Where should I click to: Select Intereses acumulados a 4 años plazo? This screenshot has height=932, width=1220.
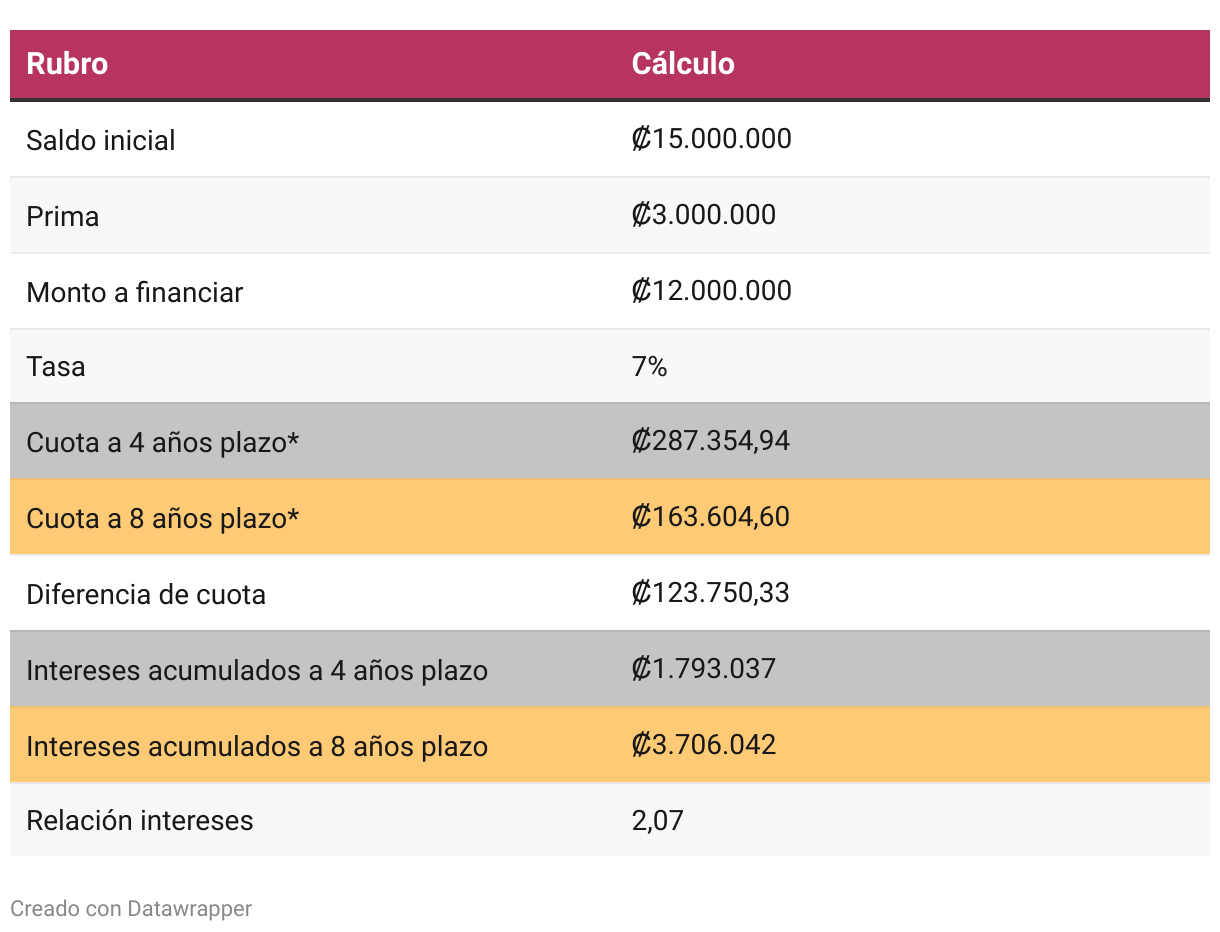click(257, 670)
